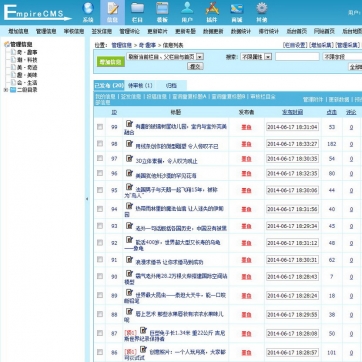Open the comment count link for ID 99

[351, 127]
